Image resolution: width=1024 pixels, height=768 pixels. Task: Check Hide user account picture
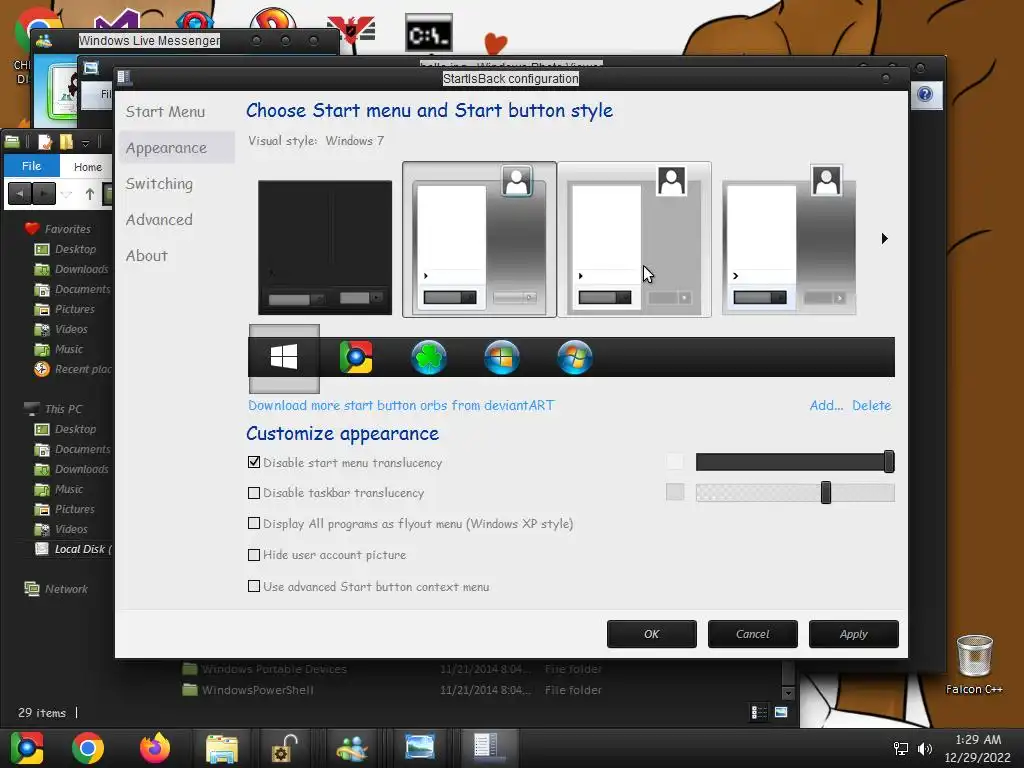tap(254, 555)
